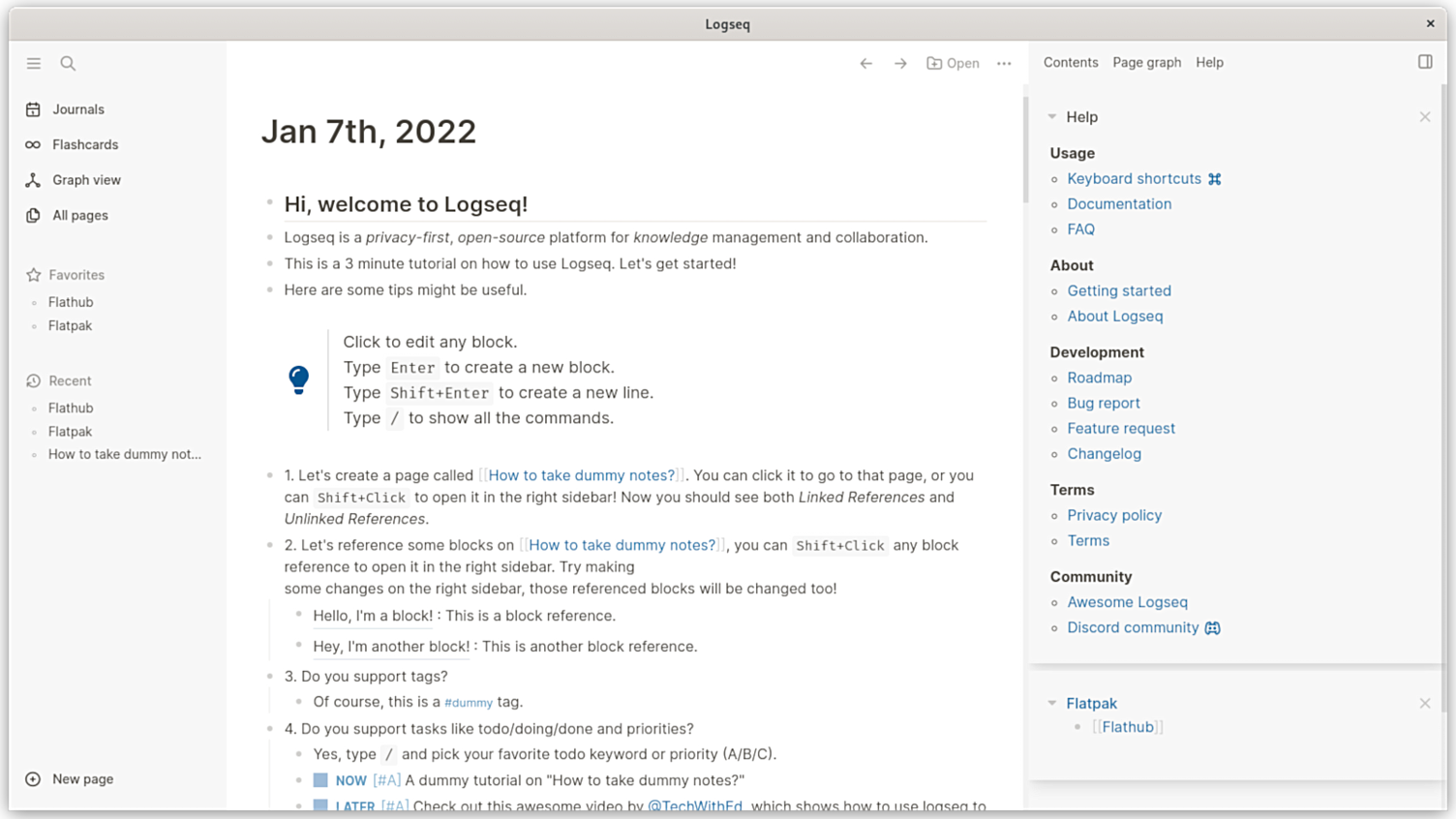Open the Graph view icon

click(33, 180)
